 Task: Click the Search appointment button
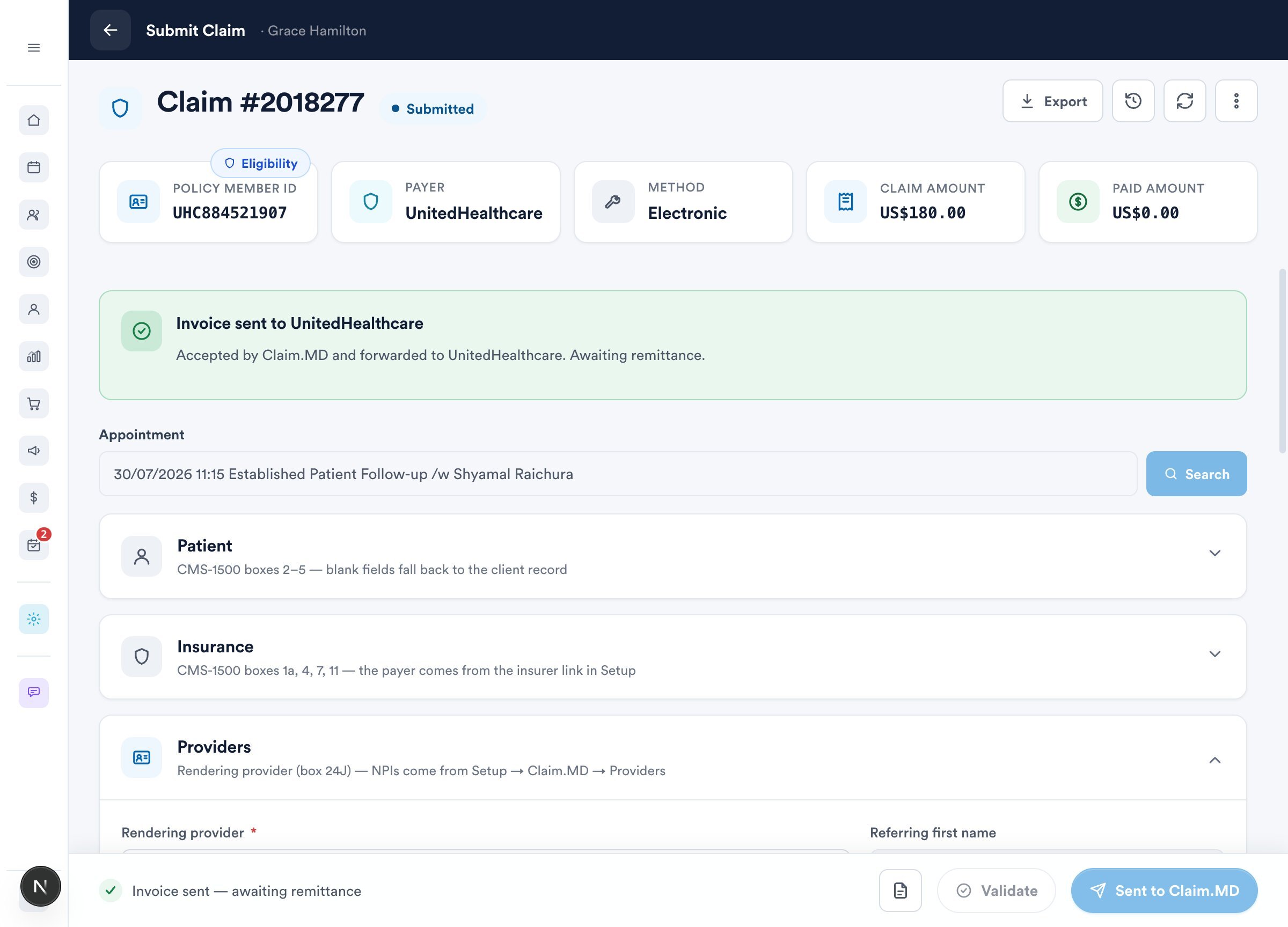pos(1196,474)
